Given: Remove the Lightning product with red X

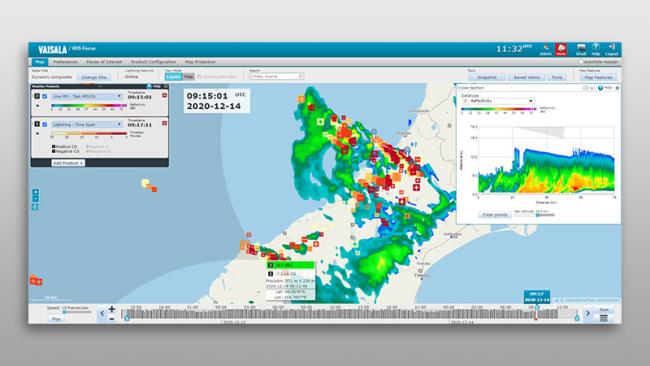Looking at the screenshot, I should coord(165,123).
